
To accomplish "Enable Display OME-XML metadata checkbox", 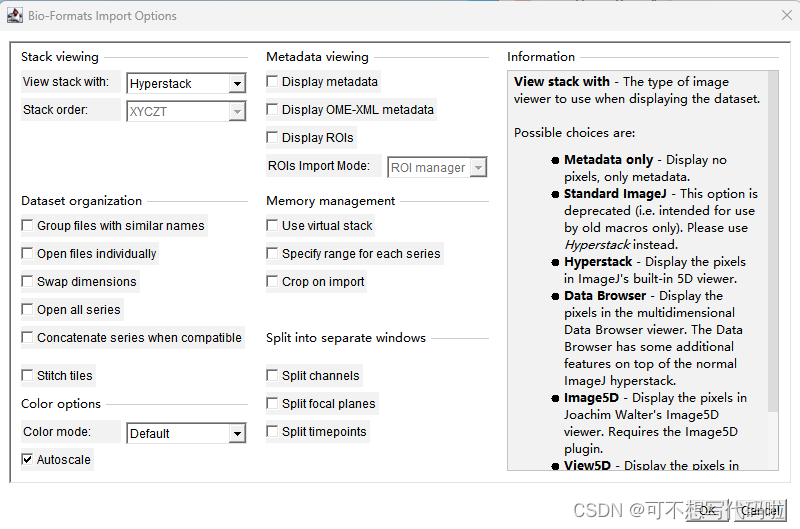I will pyautogui.click(x=272, y=109).
